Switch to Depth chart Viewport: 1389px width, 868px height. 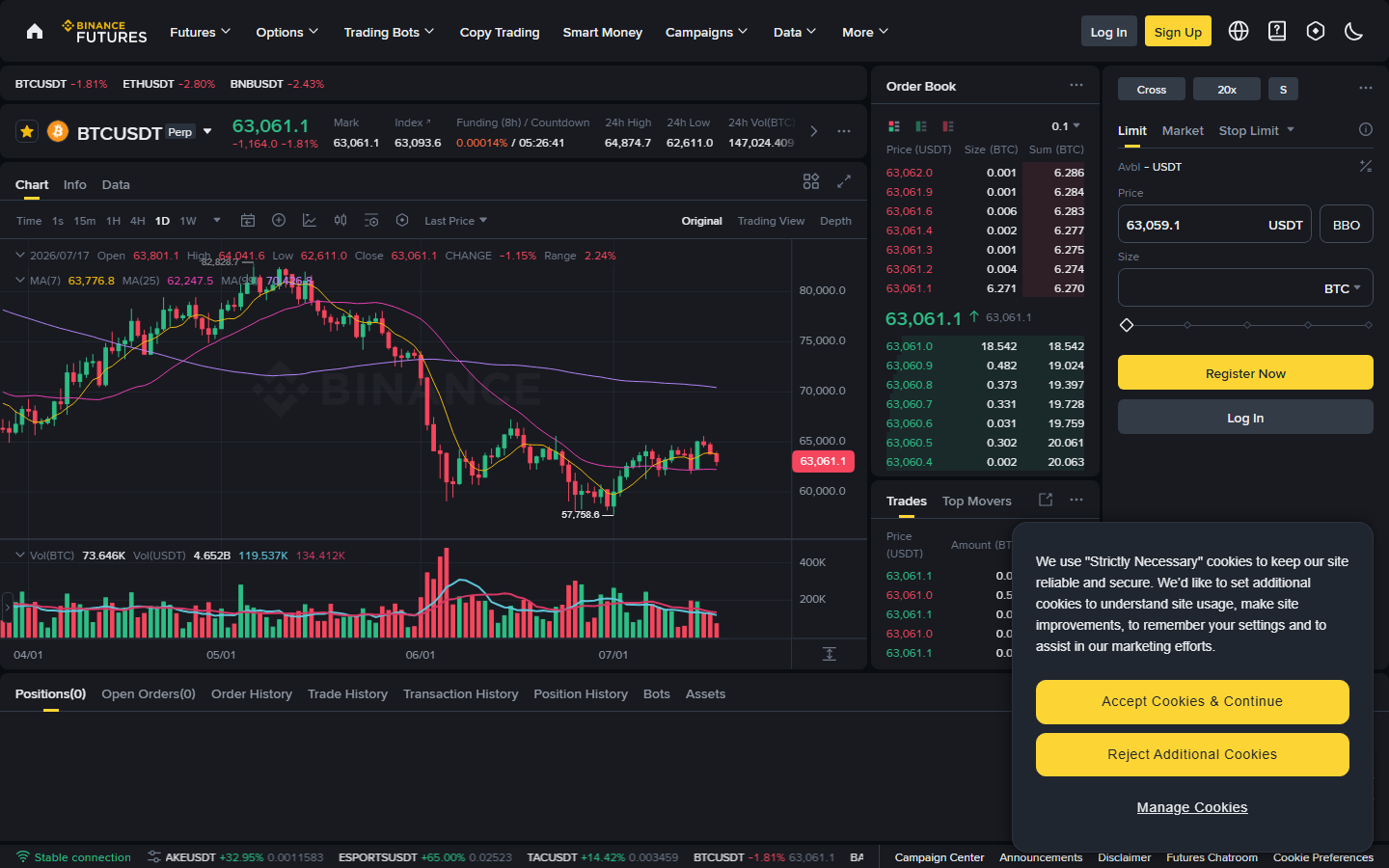point(835,221)
